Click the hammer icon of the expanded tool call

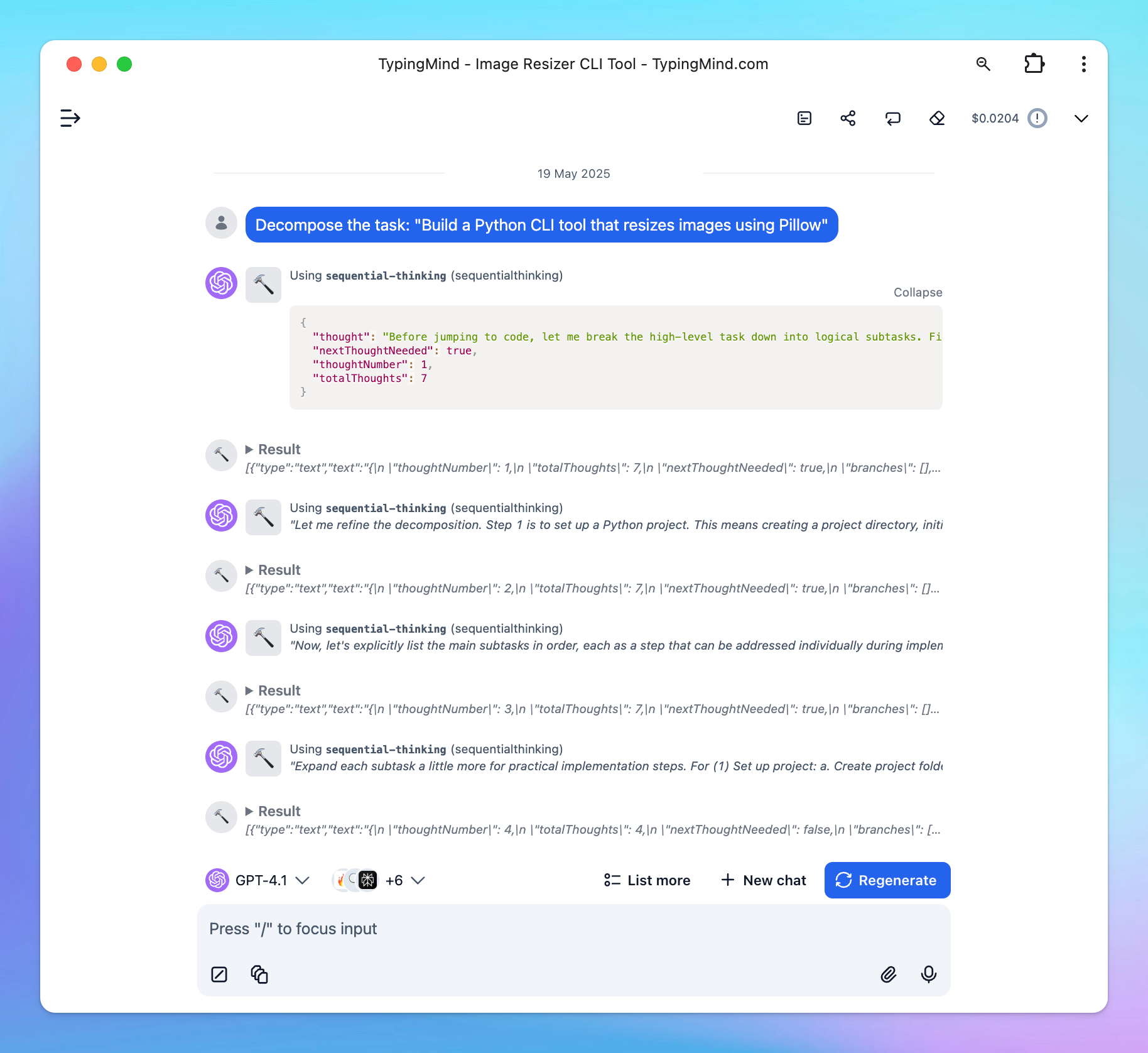pos(263,285)
